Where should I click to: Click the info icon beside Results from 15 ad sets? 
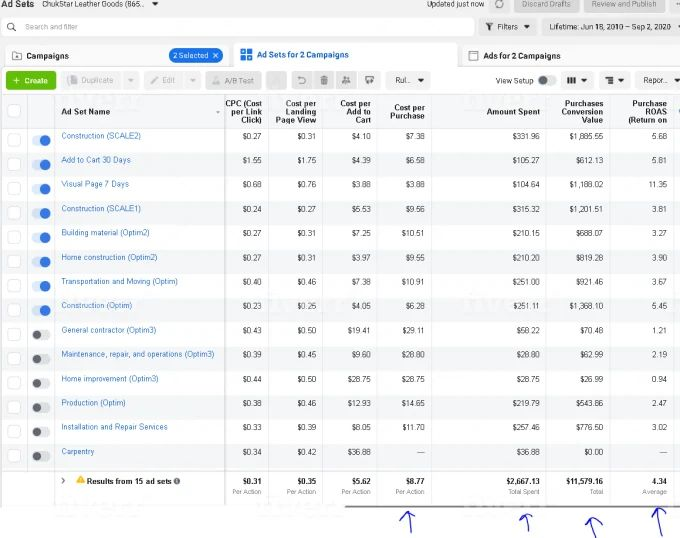coord(177,481)
